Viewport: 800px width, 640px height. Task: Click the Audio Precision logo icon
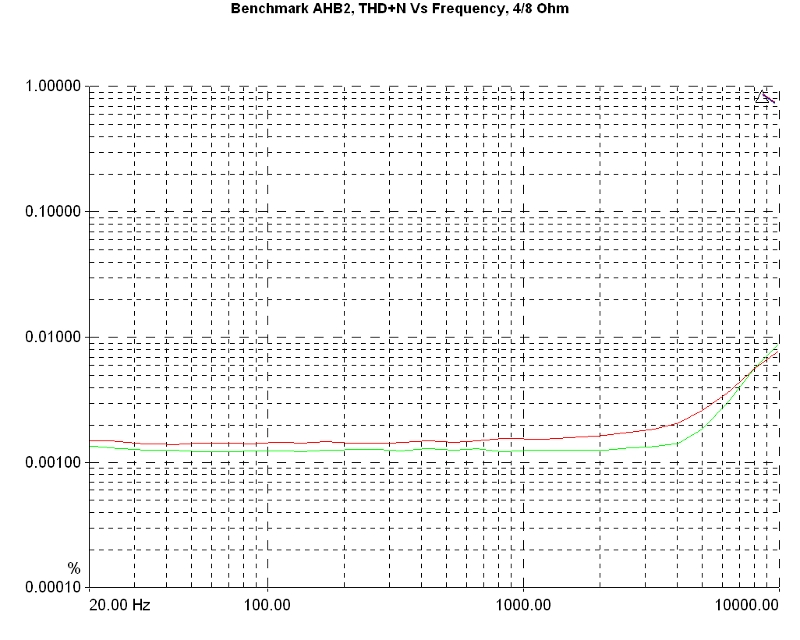coord(765,97)
